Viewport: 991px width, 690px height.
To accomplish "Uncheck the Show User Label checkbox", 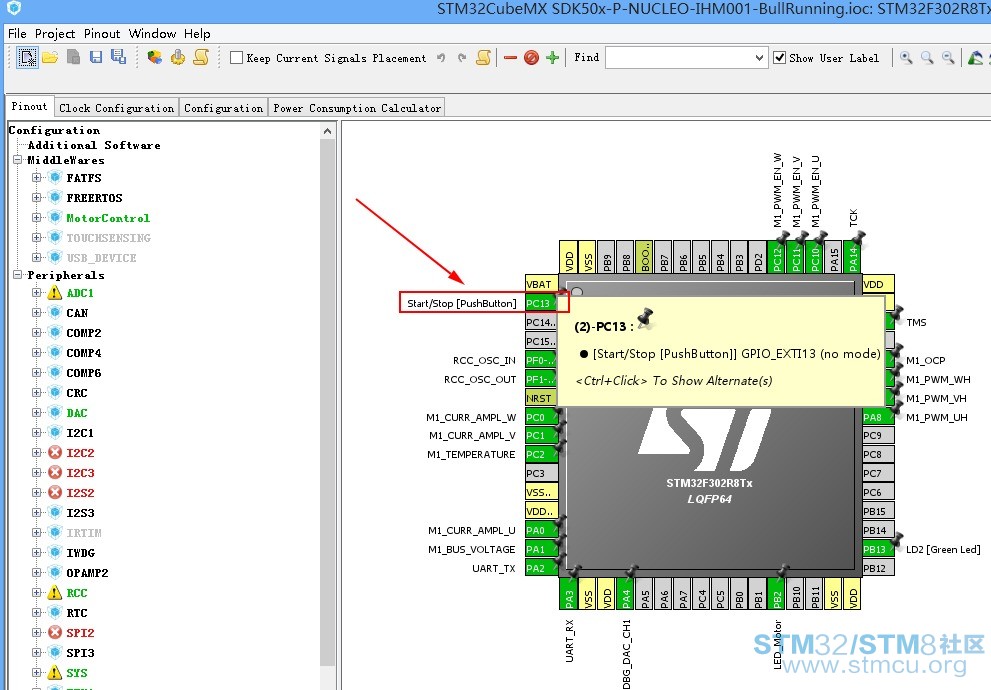I will tap(780, 58).
